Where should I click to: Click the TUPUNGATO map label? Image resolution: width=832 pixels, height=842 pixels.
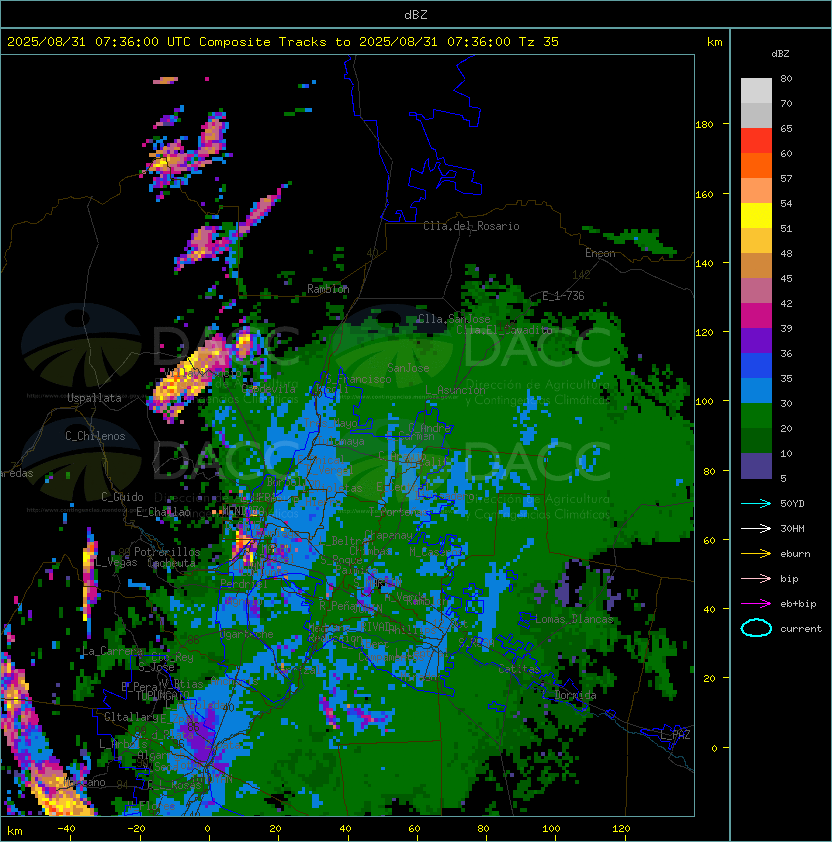tap(163, 696)
